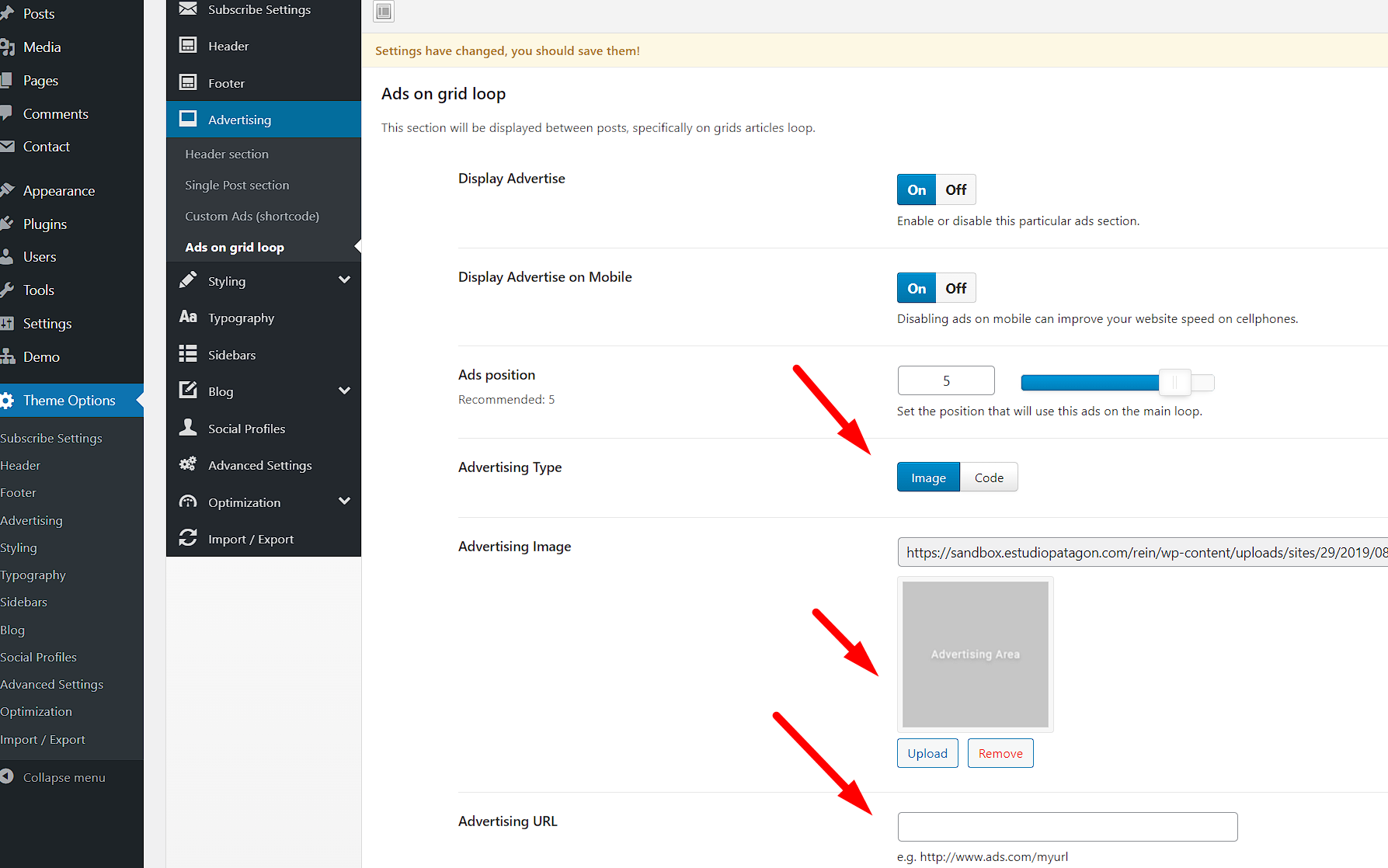Open Sidebars link under Theme Options
Screen dimensions: 1388x868
(x=23, y=602)
